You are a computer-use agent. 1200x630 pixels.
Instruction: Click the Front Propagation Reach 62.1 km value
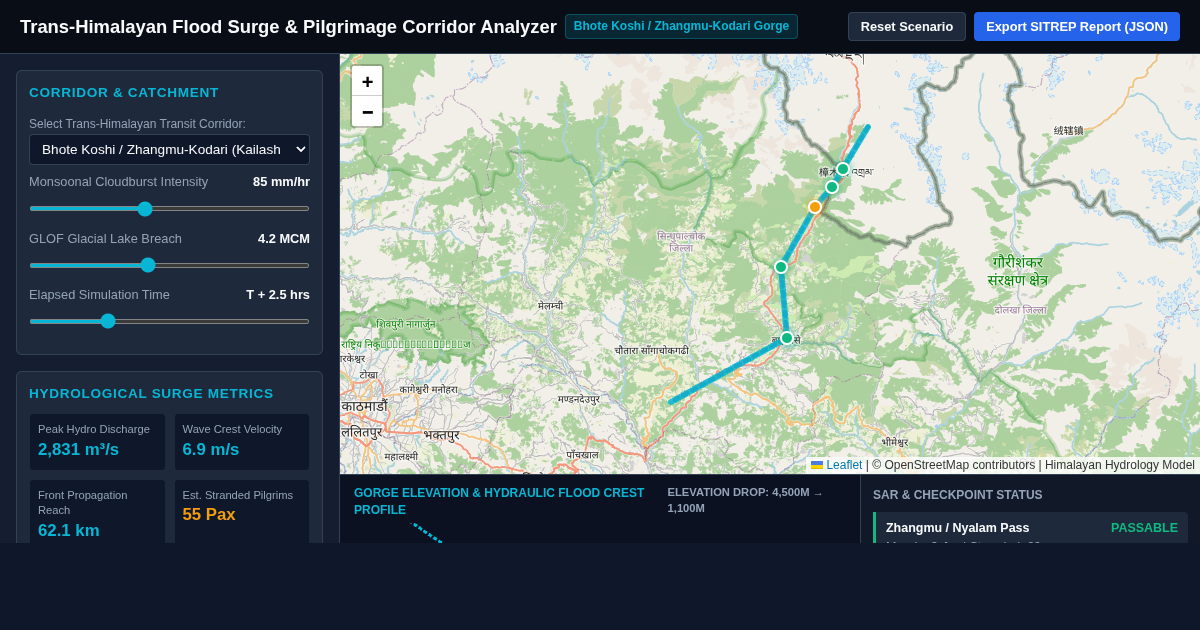(x=69, y=531)
